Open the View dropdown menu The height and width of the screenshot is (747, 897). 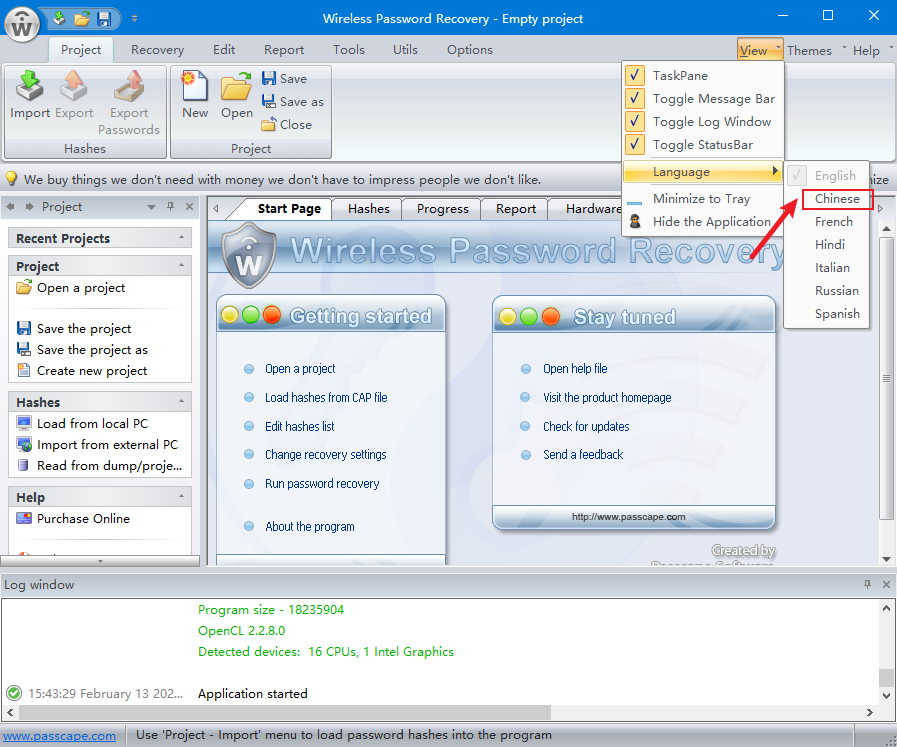click(760, 50)
